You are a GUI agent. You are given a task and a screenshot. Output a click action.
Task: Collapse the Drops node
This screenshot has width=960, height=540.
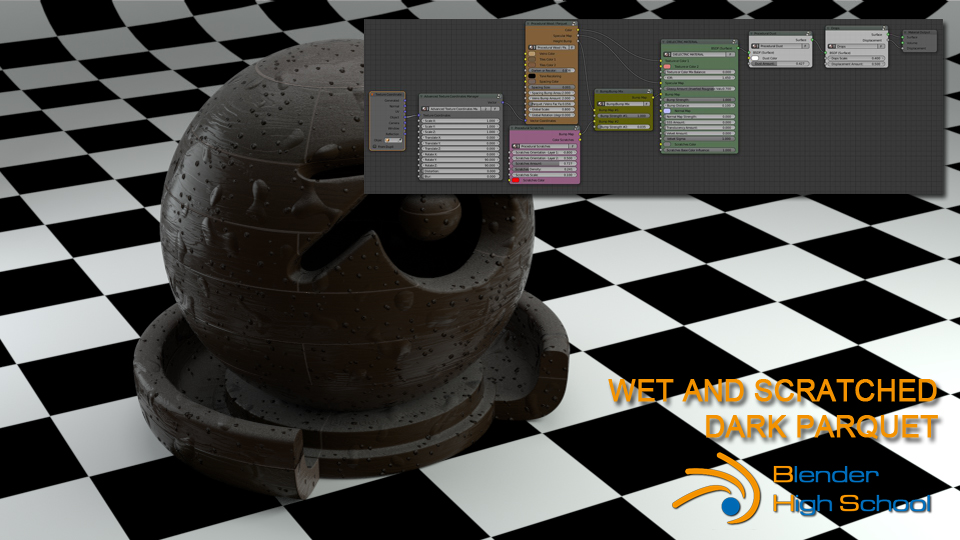[828, 28]
